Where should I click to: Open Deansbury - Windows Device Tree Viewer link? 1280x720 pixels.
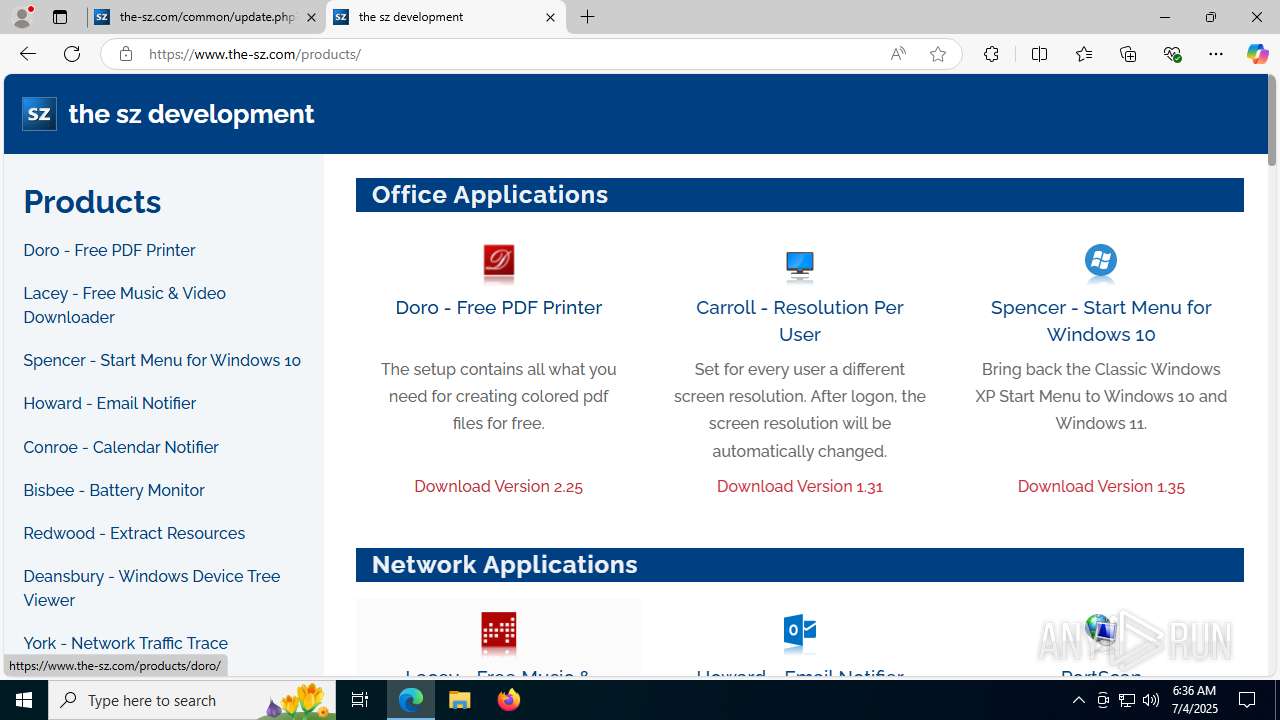click(x=152, y=588)
